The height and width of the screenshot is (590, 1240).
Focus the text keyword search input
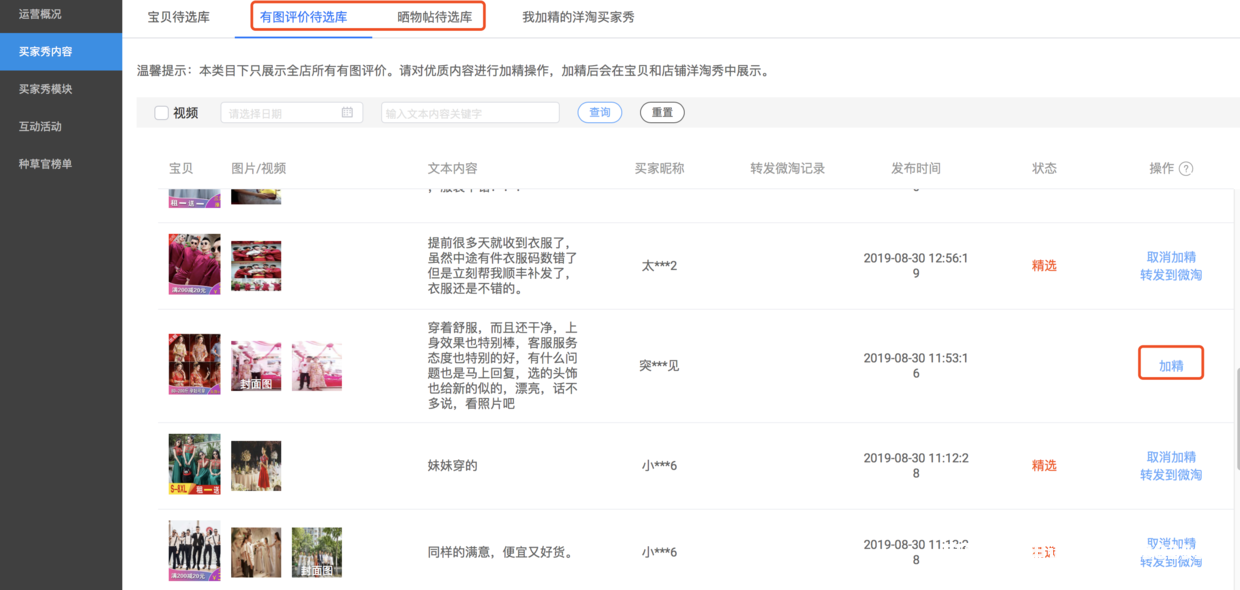[470, 113]
